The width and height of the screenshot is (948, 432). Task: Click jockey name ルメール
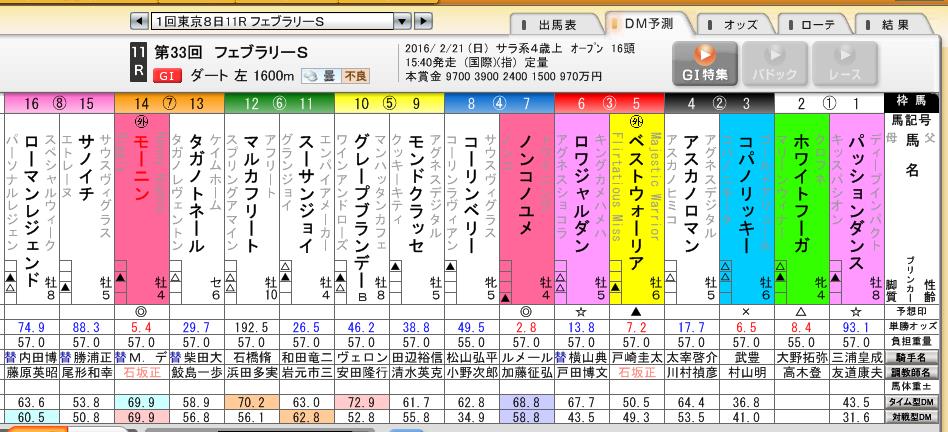[527, 358]
